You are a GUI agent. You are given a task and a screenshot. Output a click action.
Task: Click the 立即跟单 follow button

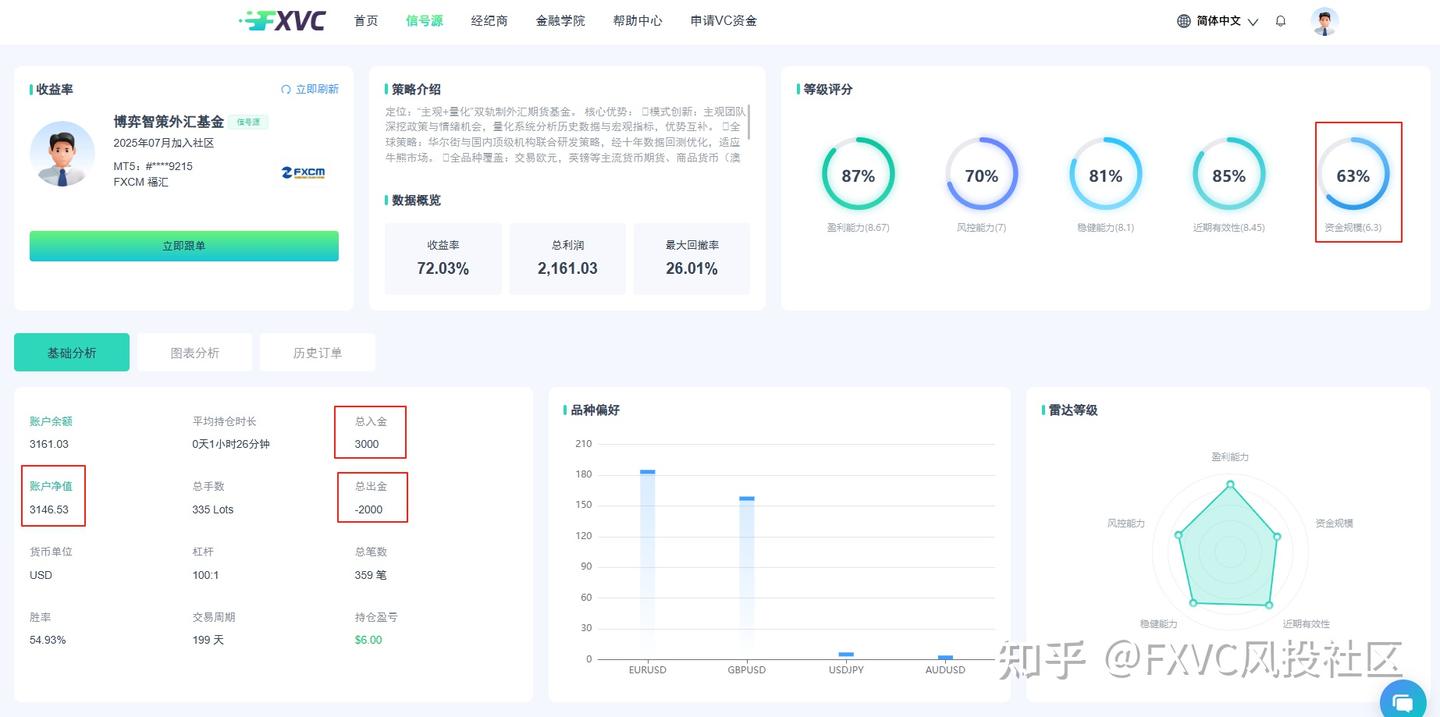point(184,245)
